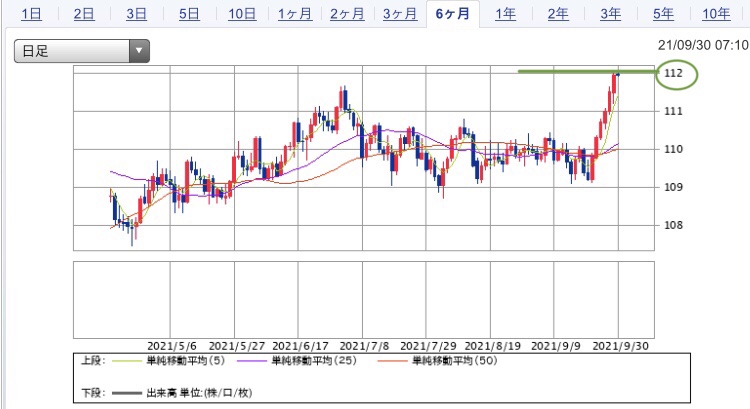Click the active 6ヶ月 tab
The image size is (750, 409).
(x=452, y=14)
